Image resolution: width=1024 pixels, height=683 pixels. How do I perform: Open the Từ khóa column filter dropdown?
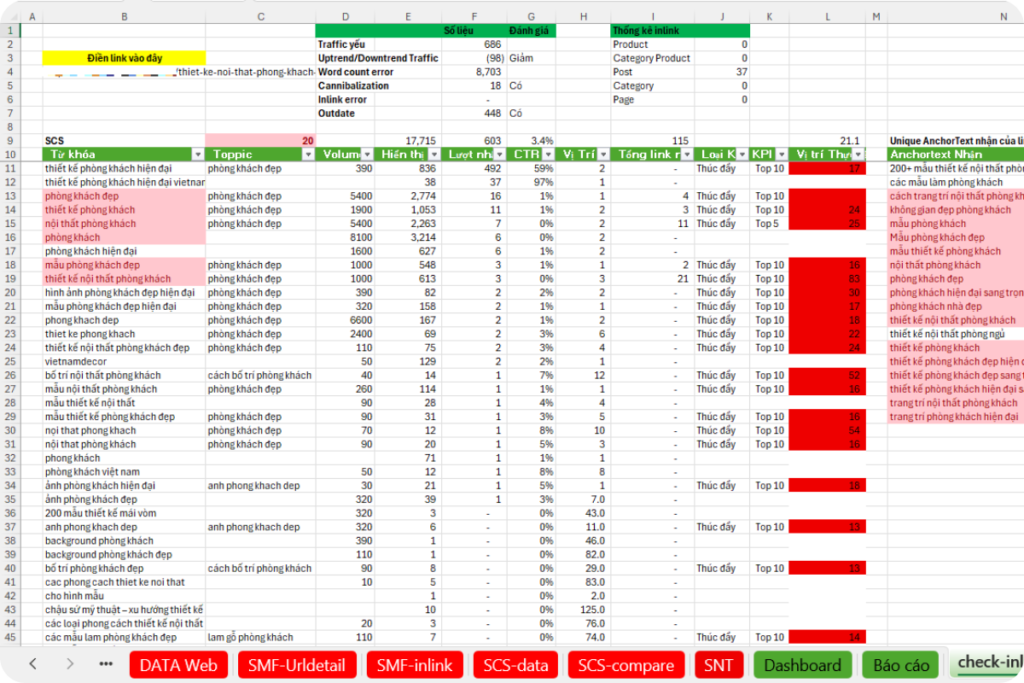pyautogui.click(x=197, y=155)
